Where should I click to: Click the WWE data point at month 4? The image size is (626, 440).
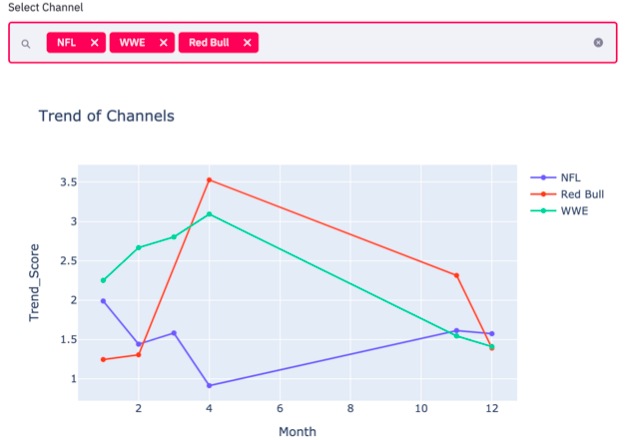click(x=209, y=214)
